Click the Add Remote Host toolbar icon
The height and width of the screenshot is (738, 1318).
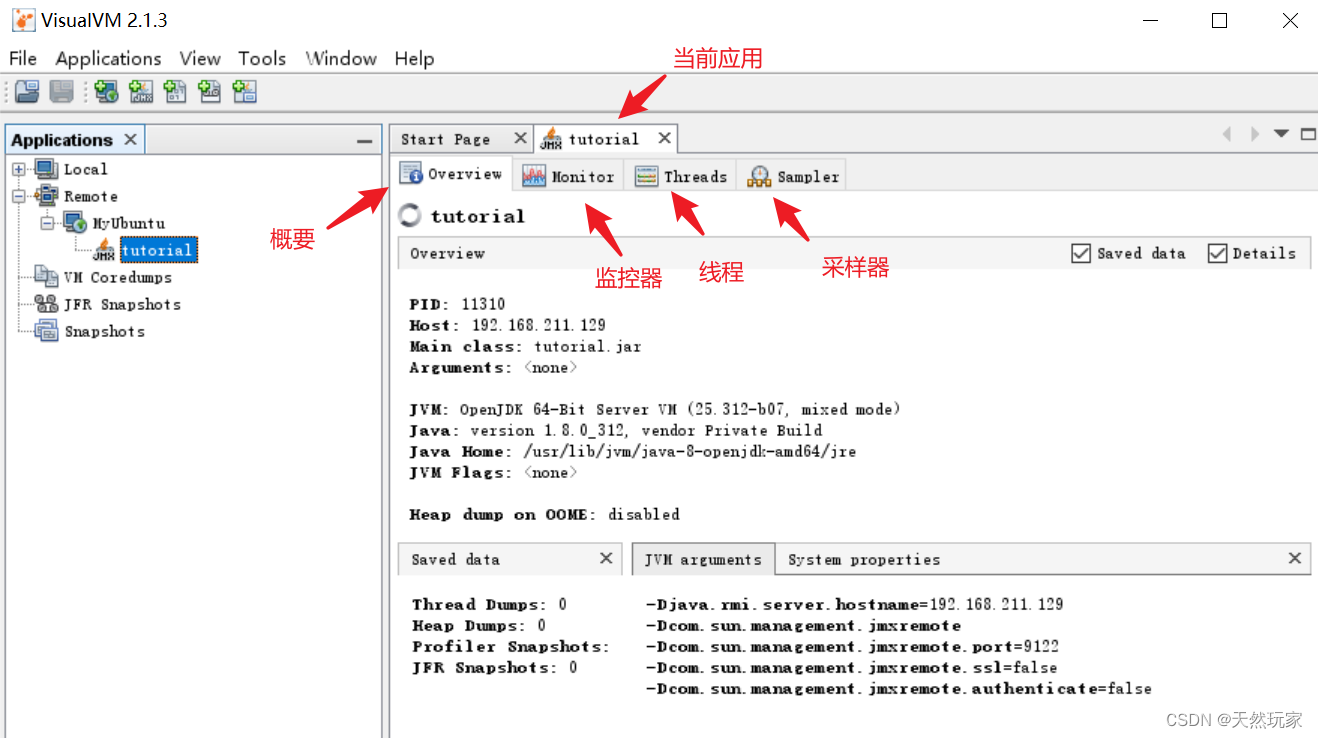pos(107,92)
